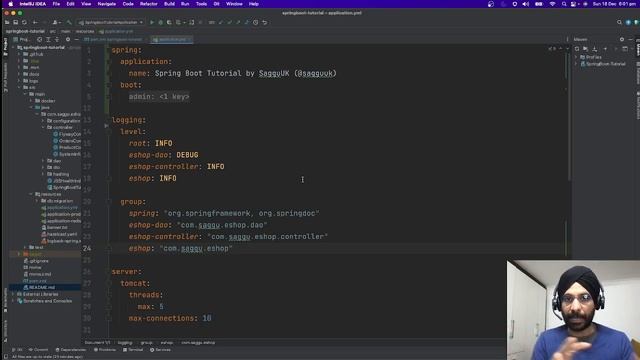This screenshot has height=360, width=640.
Task: Select README.md in project tree
Action: pos(42,288)
